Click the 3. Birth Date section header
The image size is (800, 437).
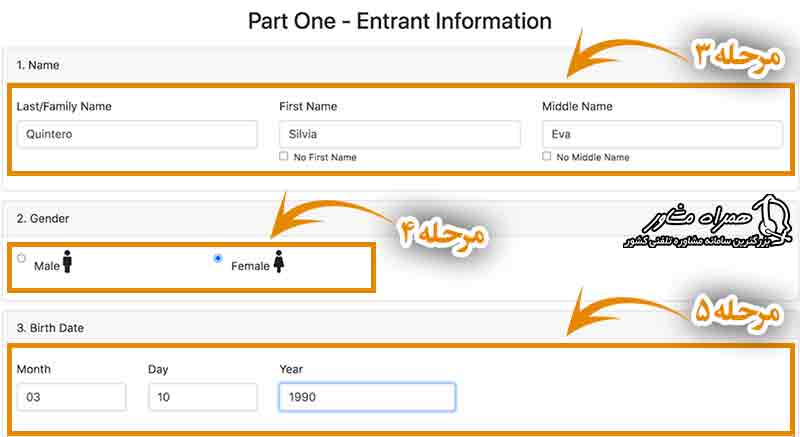51,328
